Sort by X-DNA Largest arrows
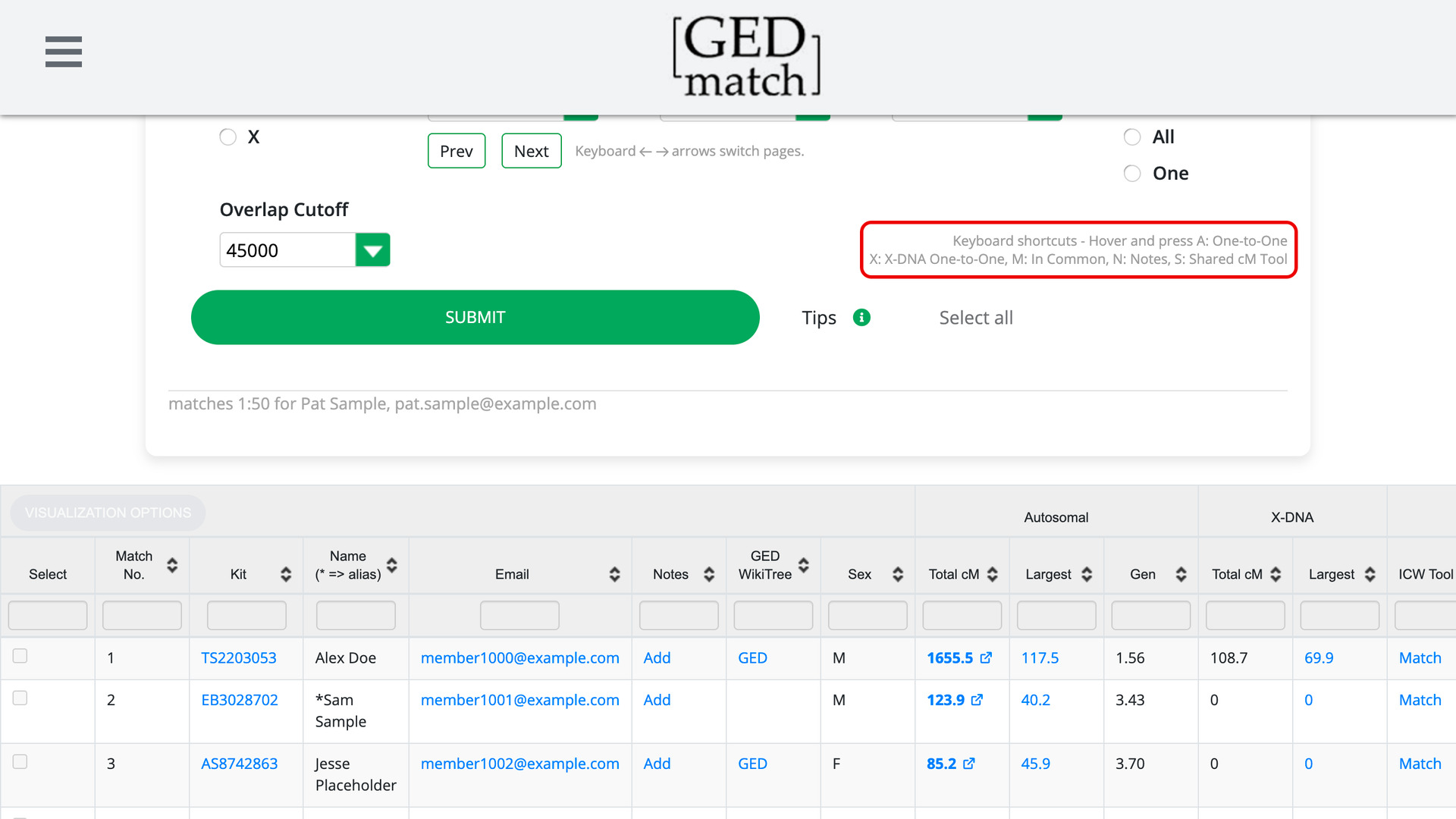The height and width of the screenshot is (819, 1456). [1370, 574]
